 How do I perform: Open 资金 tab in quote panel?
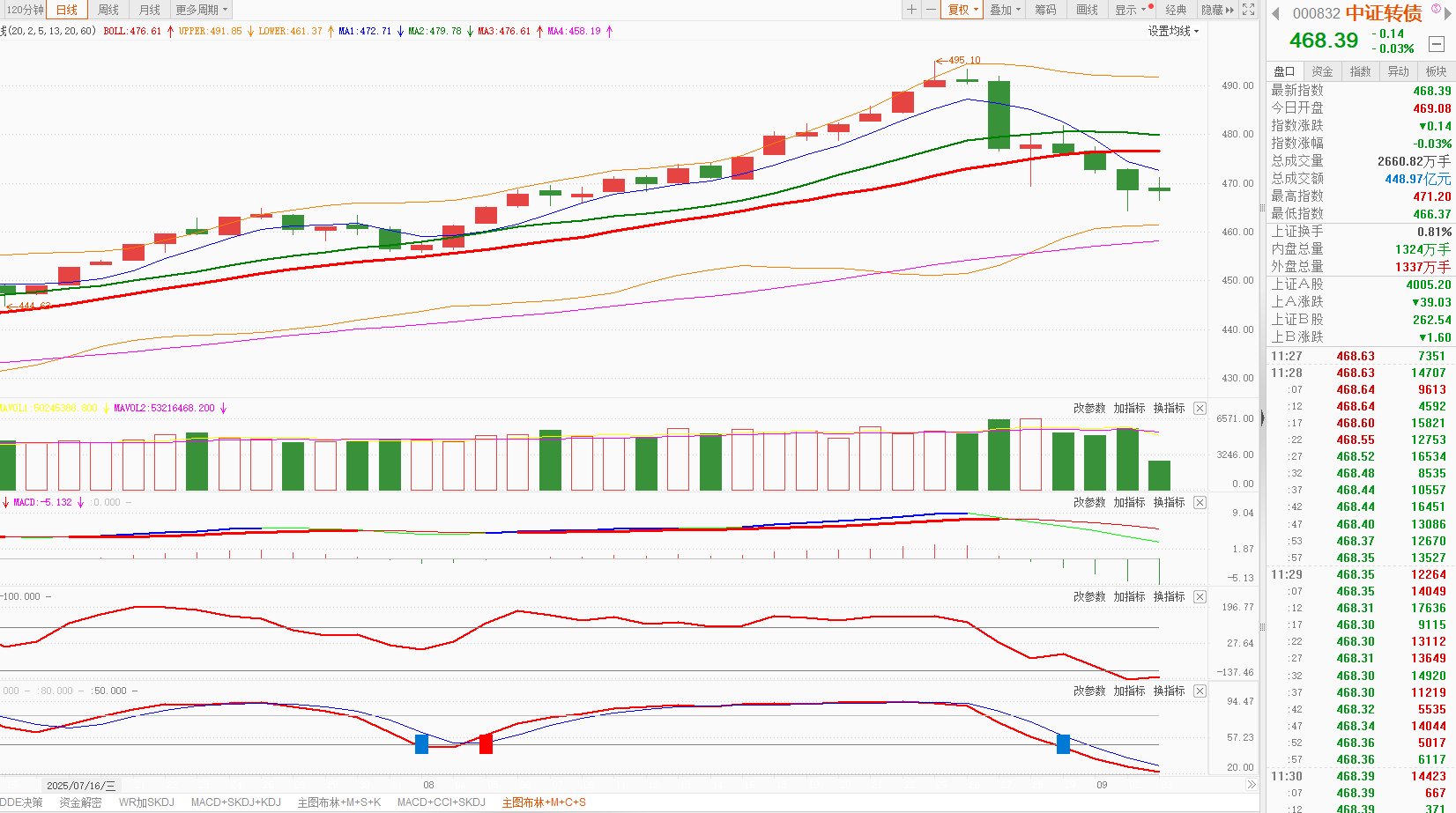click(1322, 71)
